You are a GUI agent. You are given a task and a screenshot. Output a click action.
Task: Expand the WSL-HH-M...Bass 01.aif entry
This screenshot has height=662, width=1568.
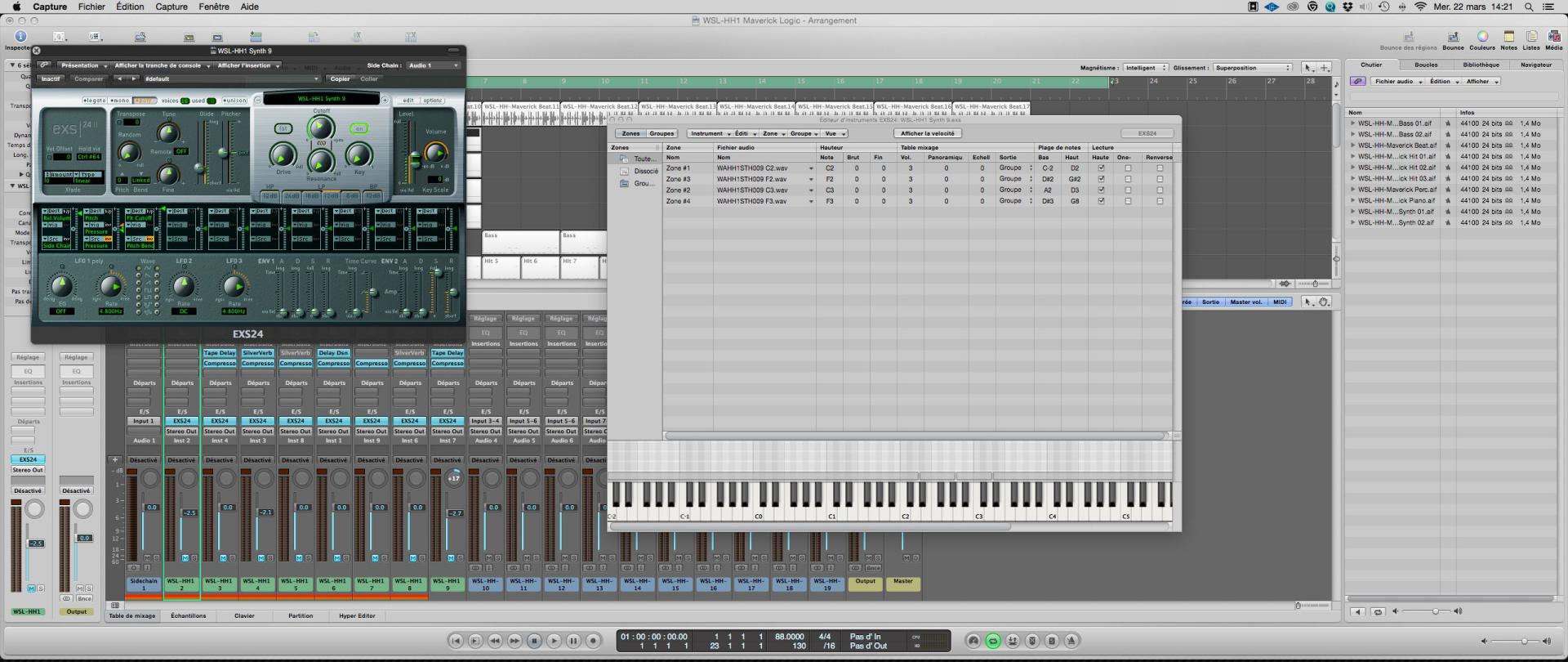click(x=1352, y=123)
